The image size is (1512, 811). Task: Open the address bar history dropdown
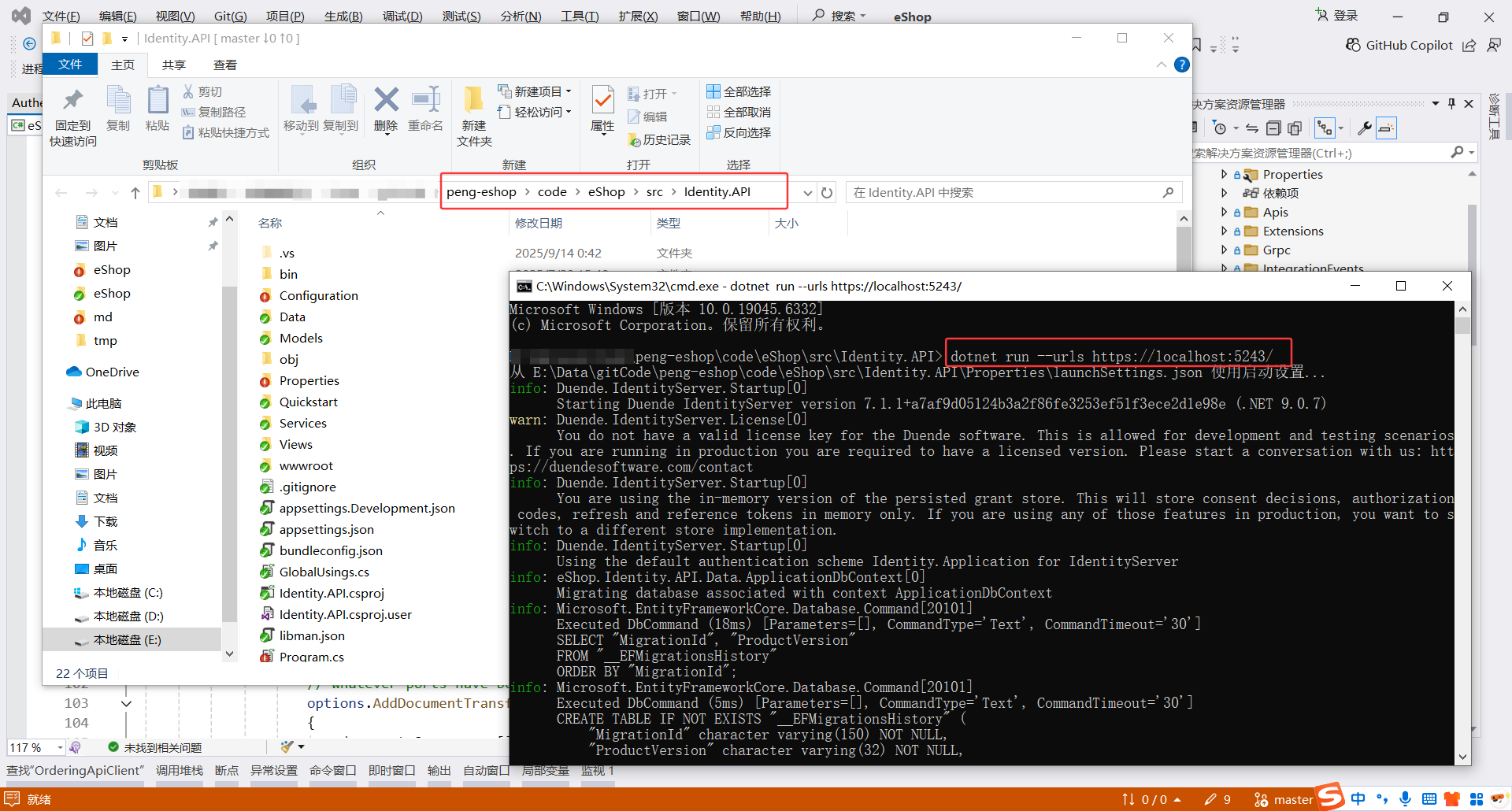coord(807,193)
